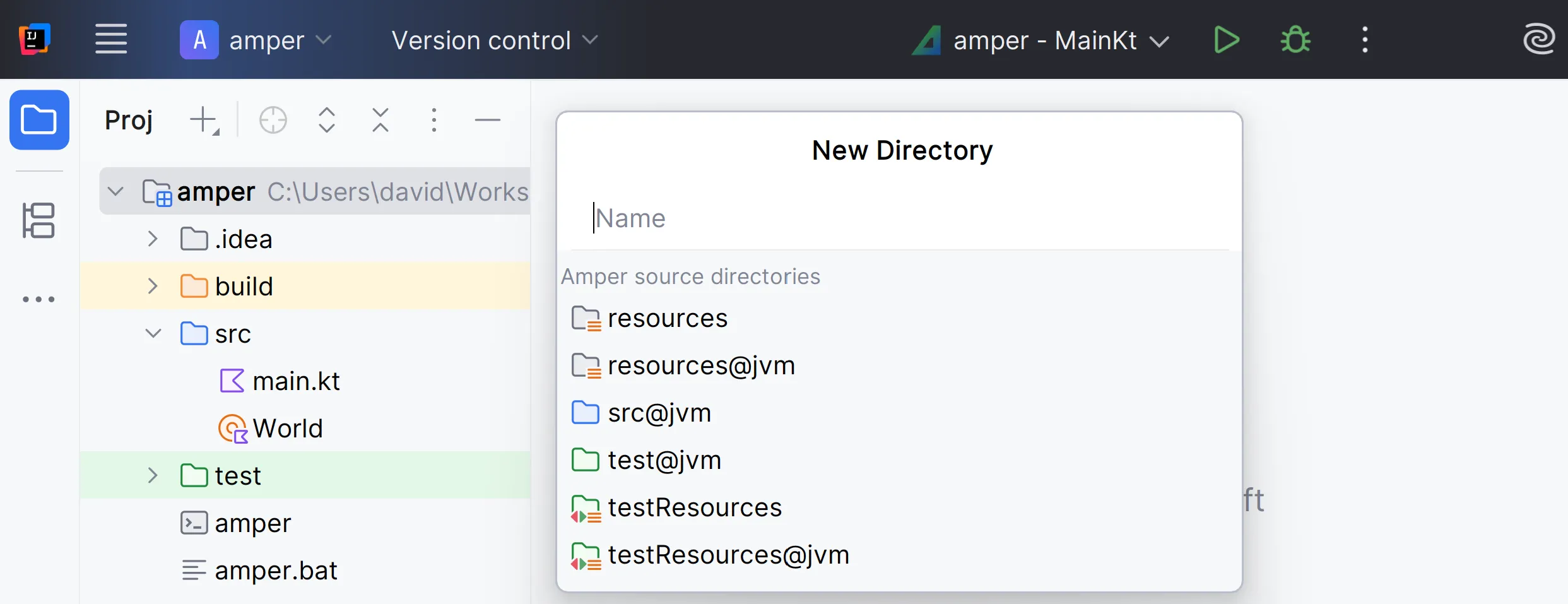Expand the build folder
This screenshot has height=604, width=1568.
(x=152, y=287)
